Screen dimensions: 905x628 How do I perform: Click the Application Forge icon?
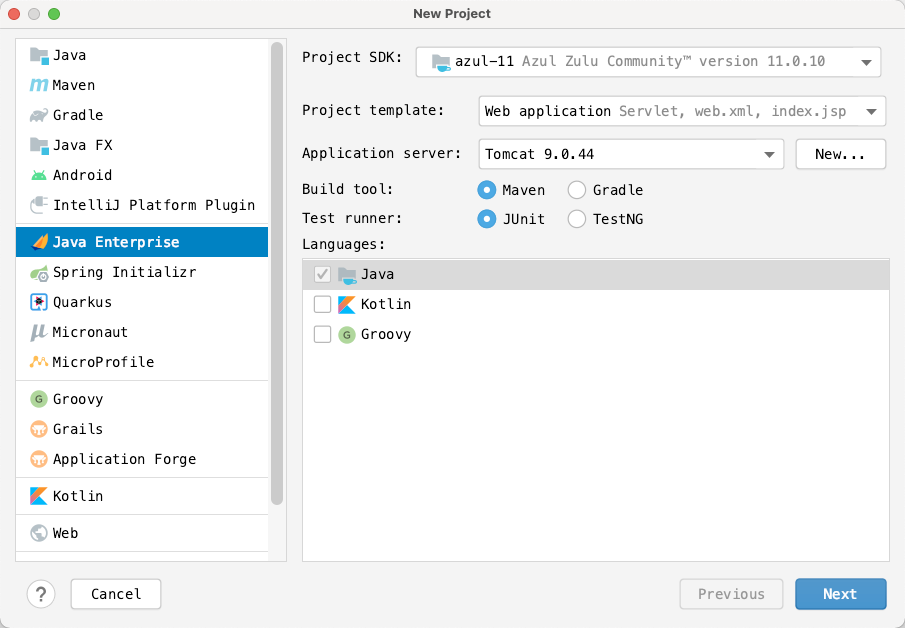point(39,459)
